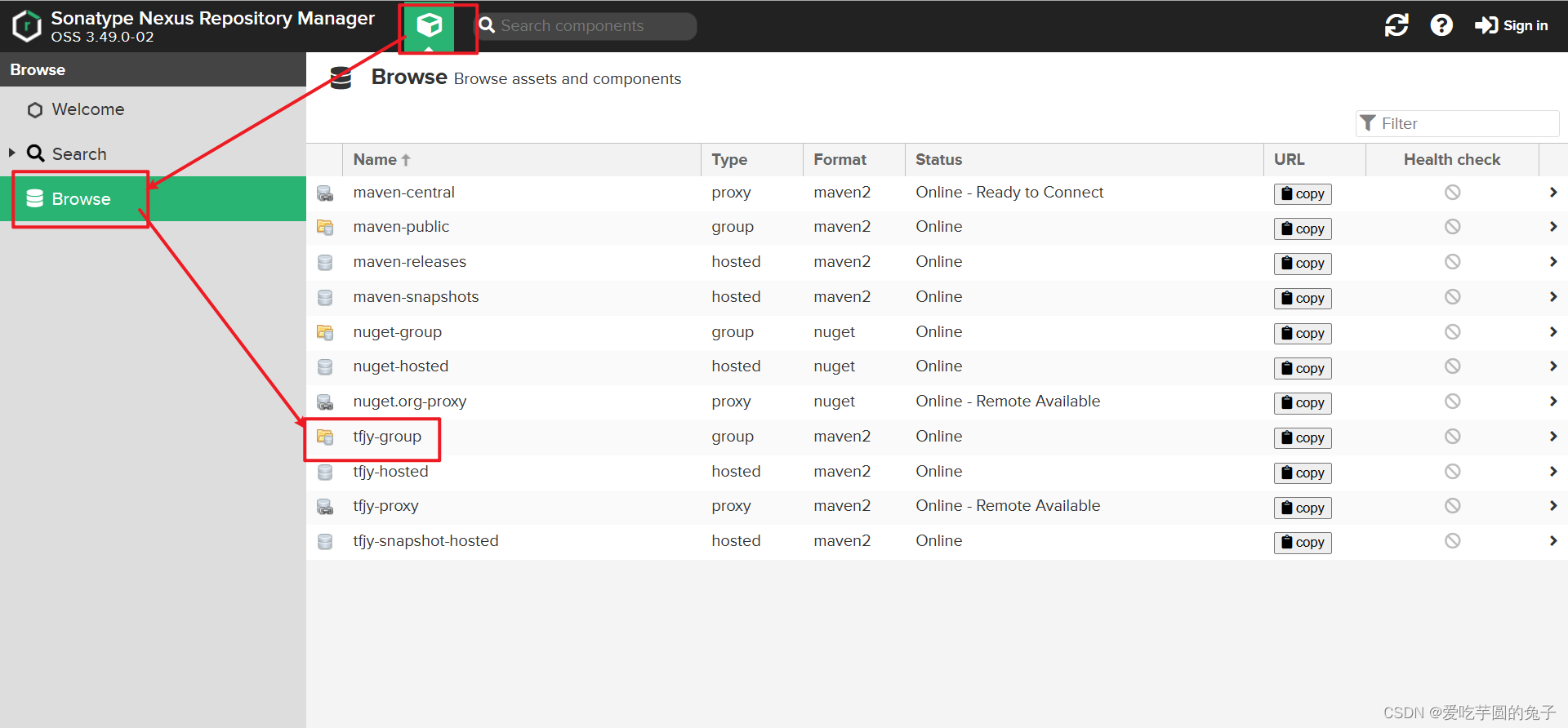Open the Welcome sidebar item
1568x728 pixels.
click(153, 109)
